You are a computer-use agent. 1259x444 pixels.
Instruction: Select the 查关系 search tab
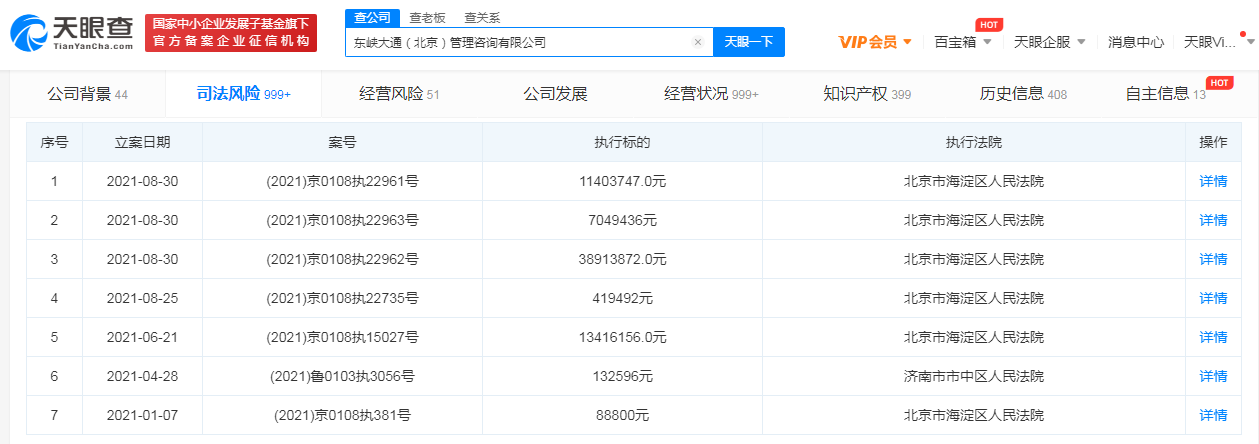pos(482,18)
